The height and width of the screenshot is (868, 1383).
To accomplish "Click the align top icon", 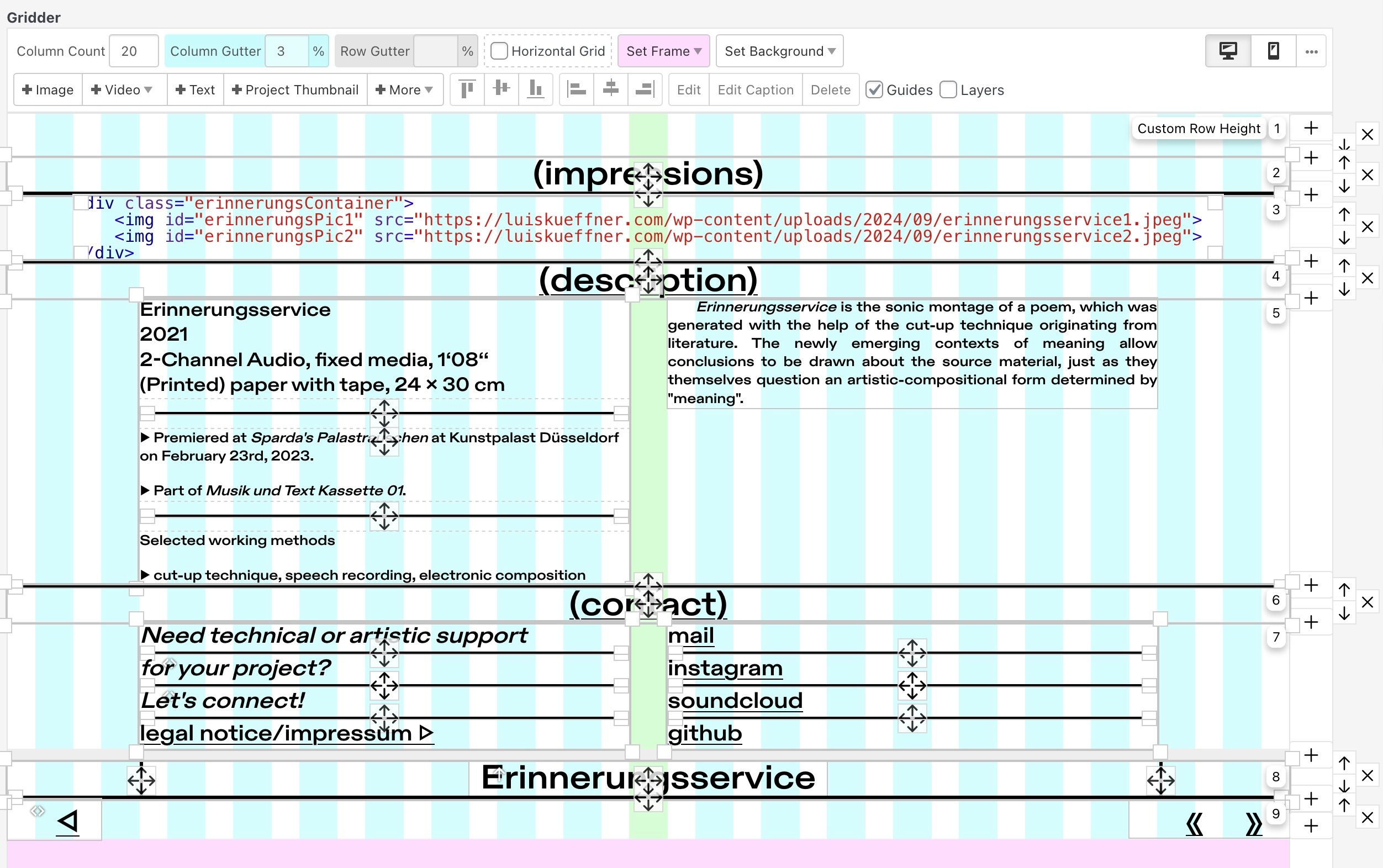I will 467,89.
